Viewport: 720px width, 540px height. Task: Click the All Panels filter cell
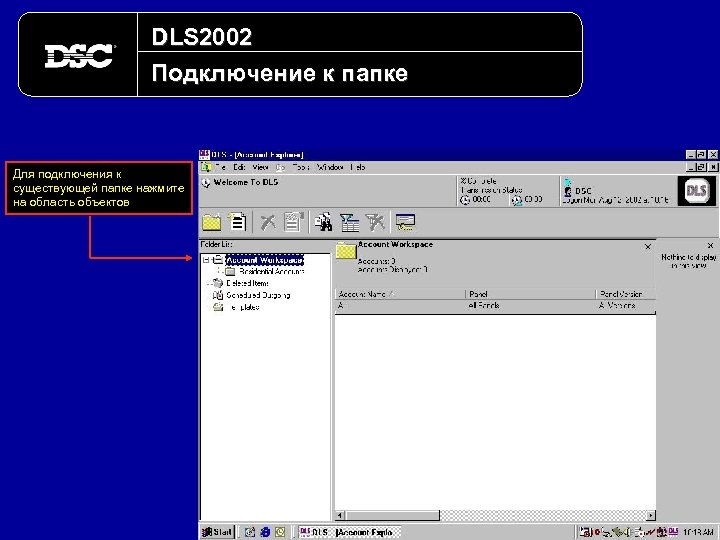click(x=530, y=305)
